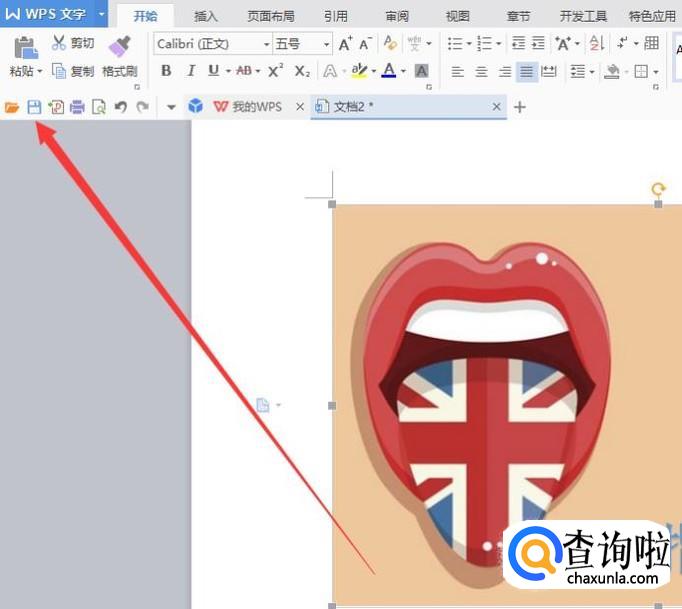This screenshot has height=609, width=682.
Task: Click the Undo arrow
Action: pyautogui.click(x=120, y=107)
